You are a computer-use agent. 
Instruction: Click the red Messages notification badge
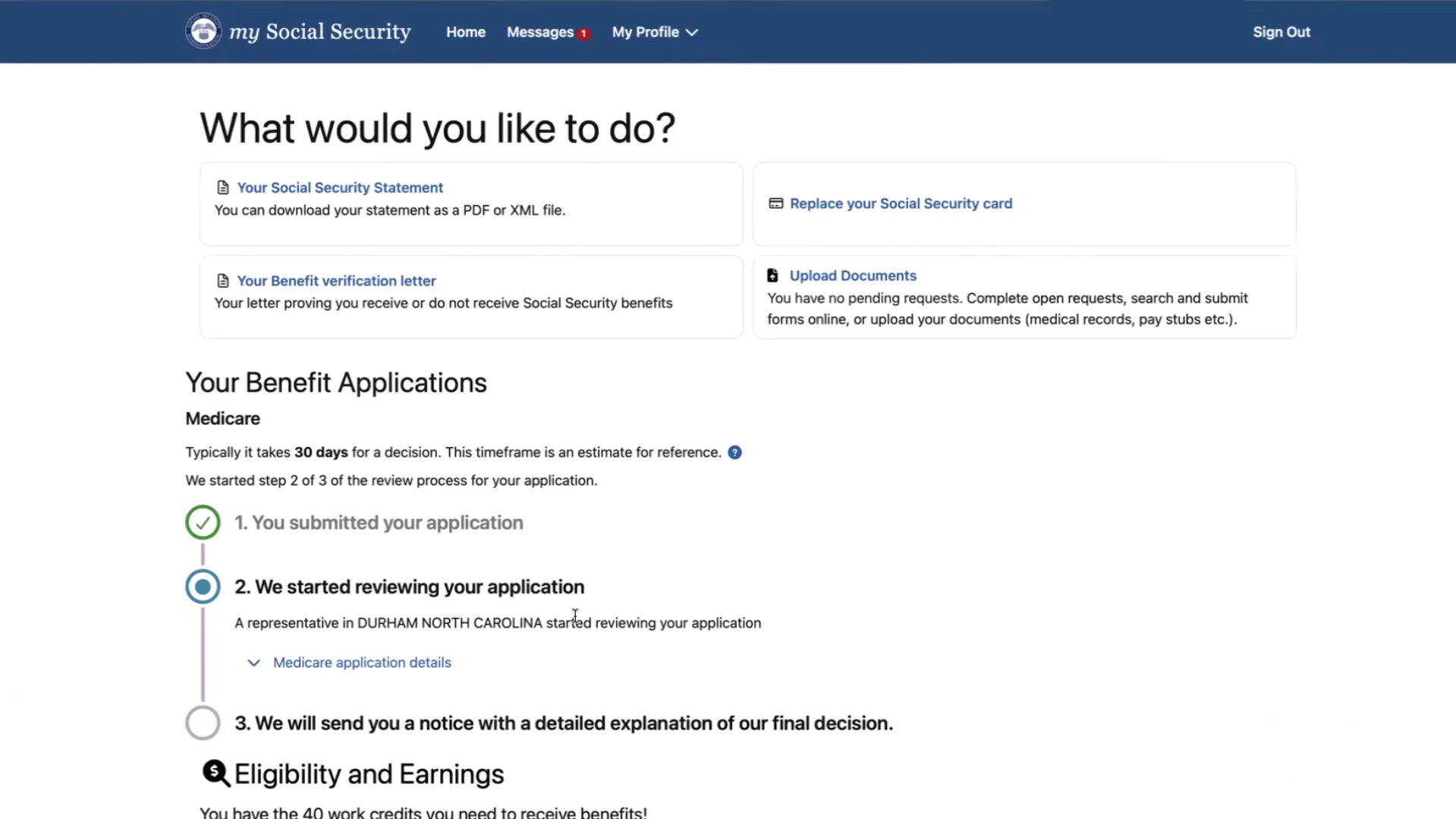coord(583,33)
